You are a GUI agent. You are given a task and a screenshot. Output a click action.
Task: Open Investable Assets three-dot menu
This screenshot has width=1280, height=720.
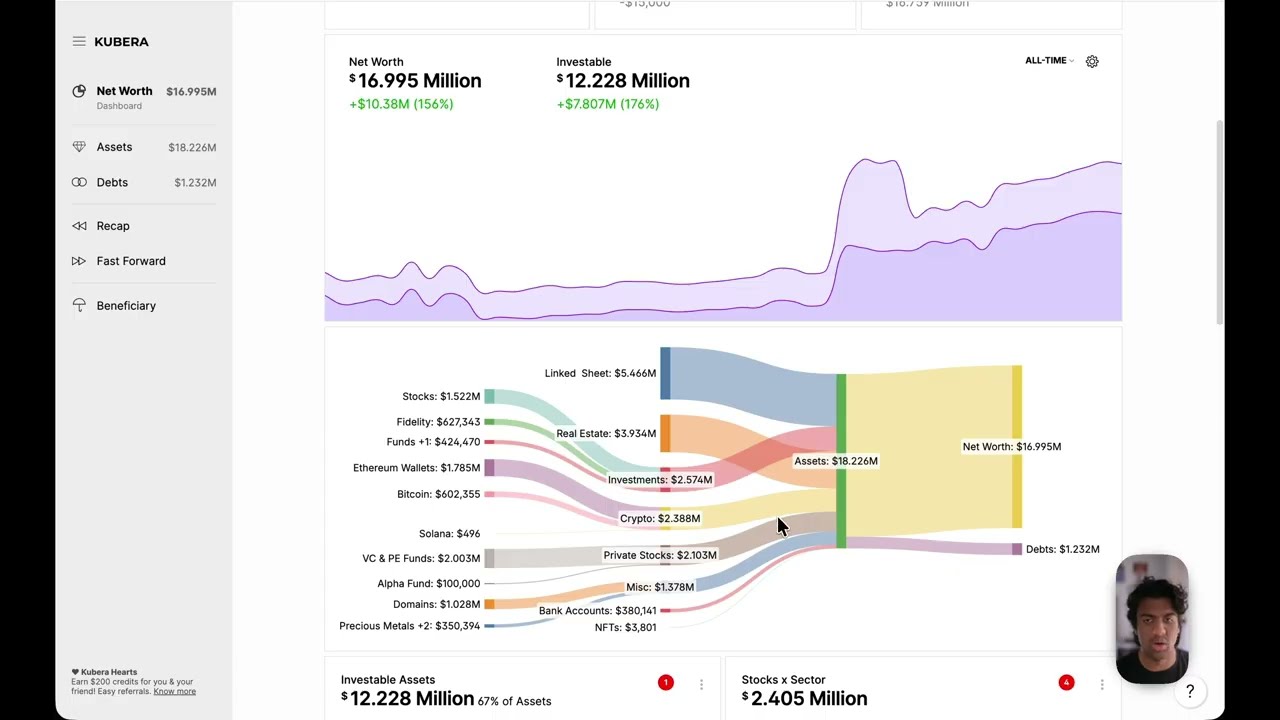[x=701, y=685]
